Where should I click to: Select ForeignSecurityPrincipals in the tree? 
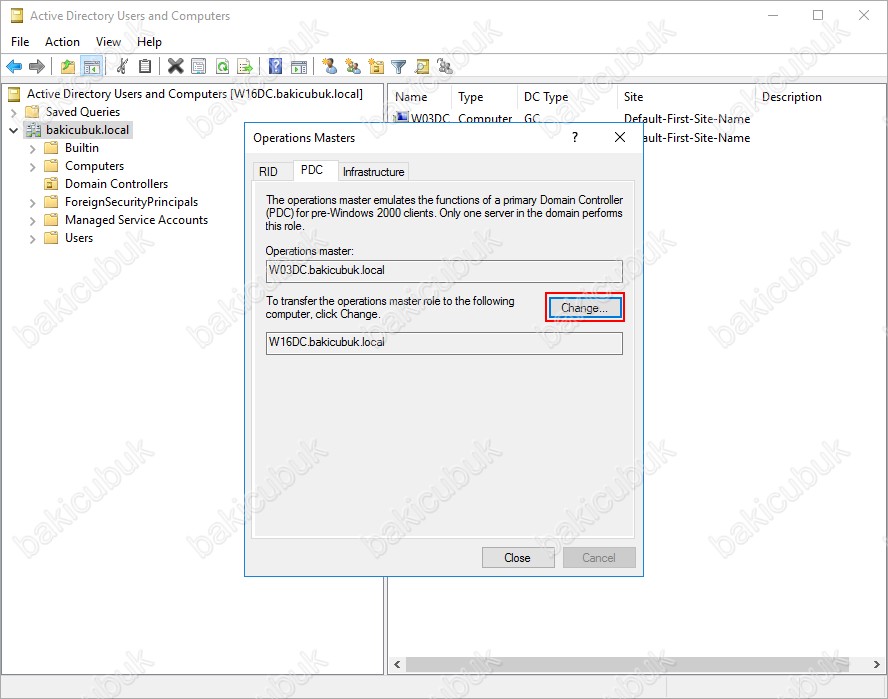131,202
